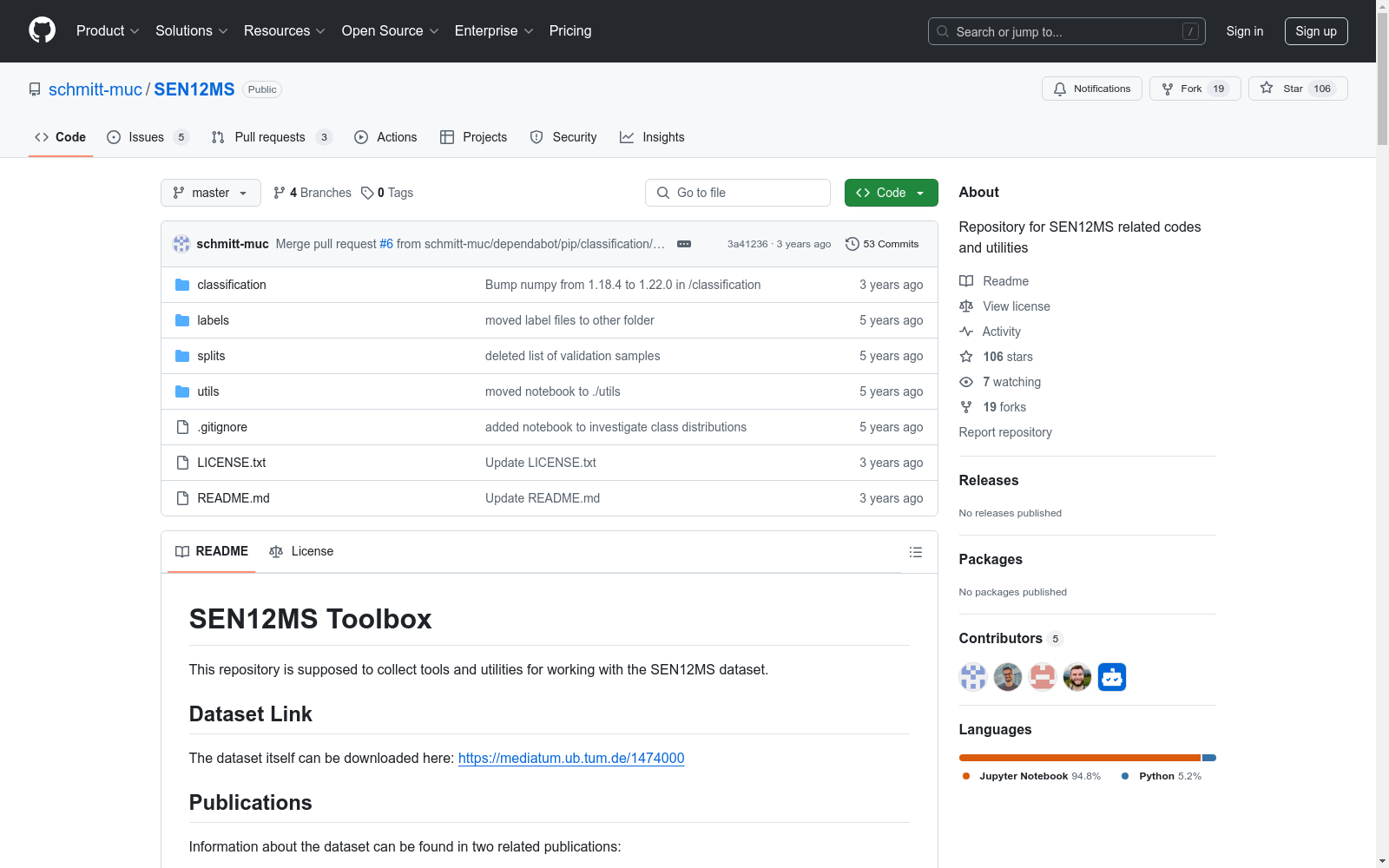Click the Readme book icon in About
The image size is (1389, 868).
pos(966,281)
